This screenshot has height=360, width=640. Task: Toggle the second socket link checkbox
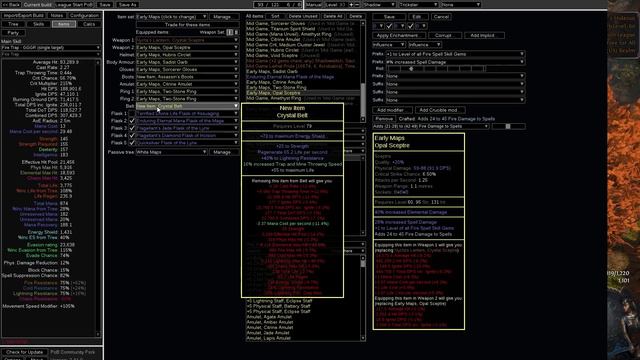point(411,26)
